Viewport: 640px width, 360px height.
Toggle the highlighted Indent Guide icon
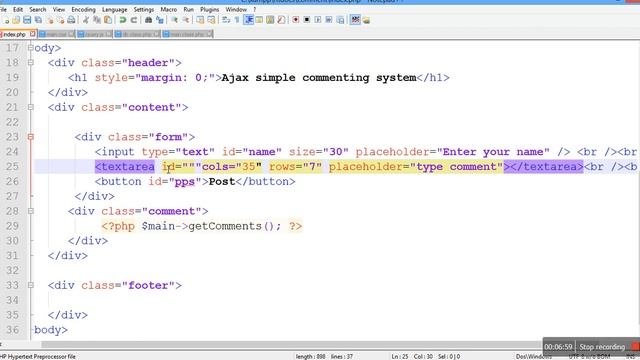pos(248,20)
